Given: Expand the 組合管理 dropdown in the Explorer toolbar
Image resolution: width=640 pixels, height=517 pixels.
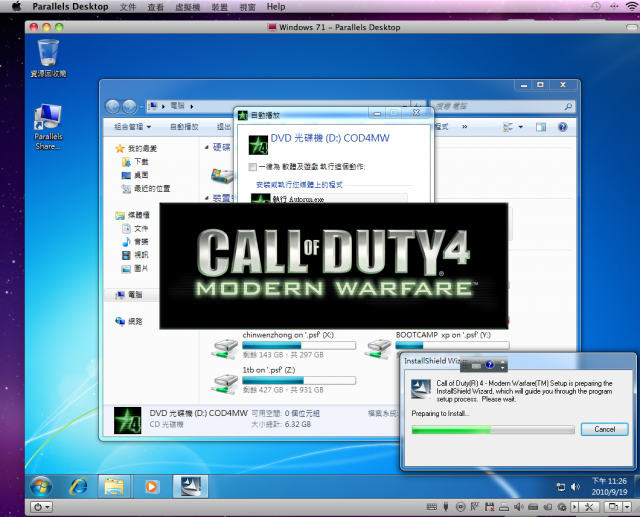Looking at the screenshot, I should pyautogui.click(x=133, y=127).
